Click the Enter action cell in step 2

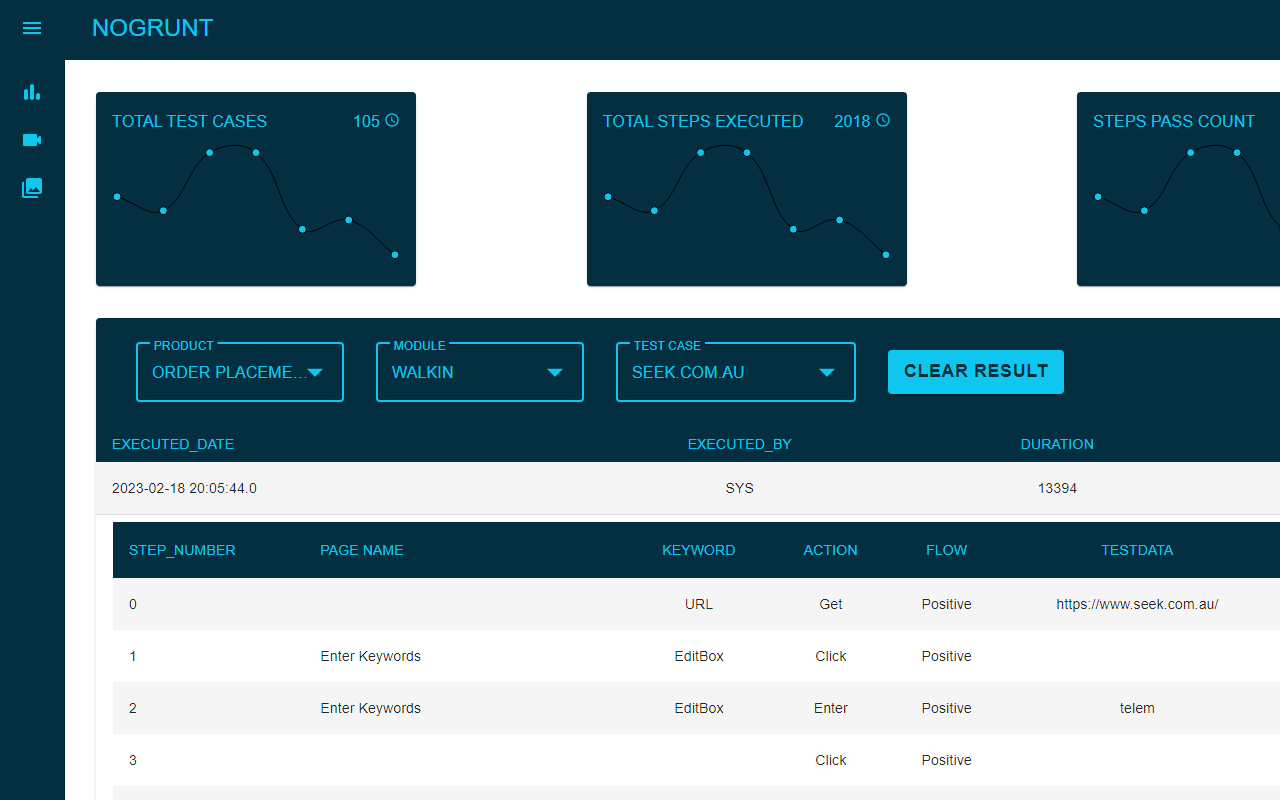tap(831, 708)
